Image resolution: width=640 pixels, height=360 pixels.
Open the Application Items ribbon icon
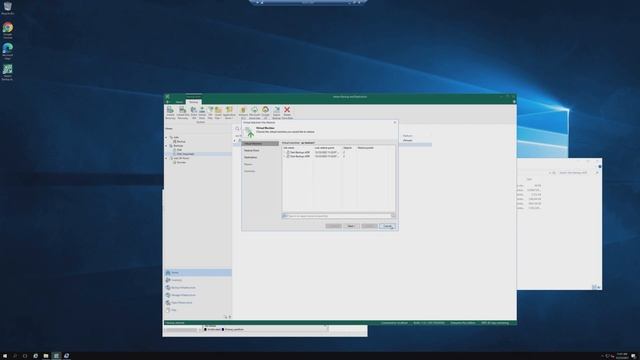tap(229, 112)
